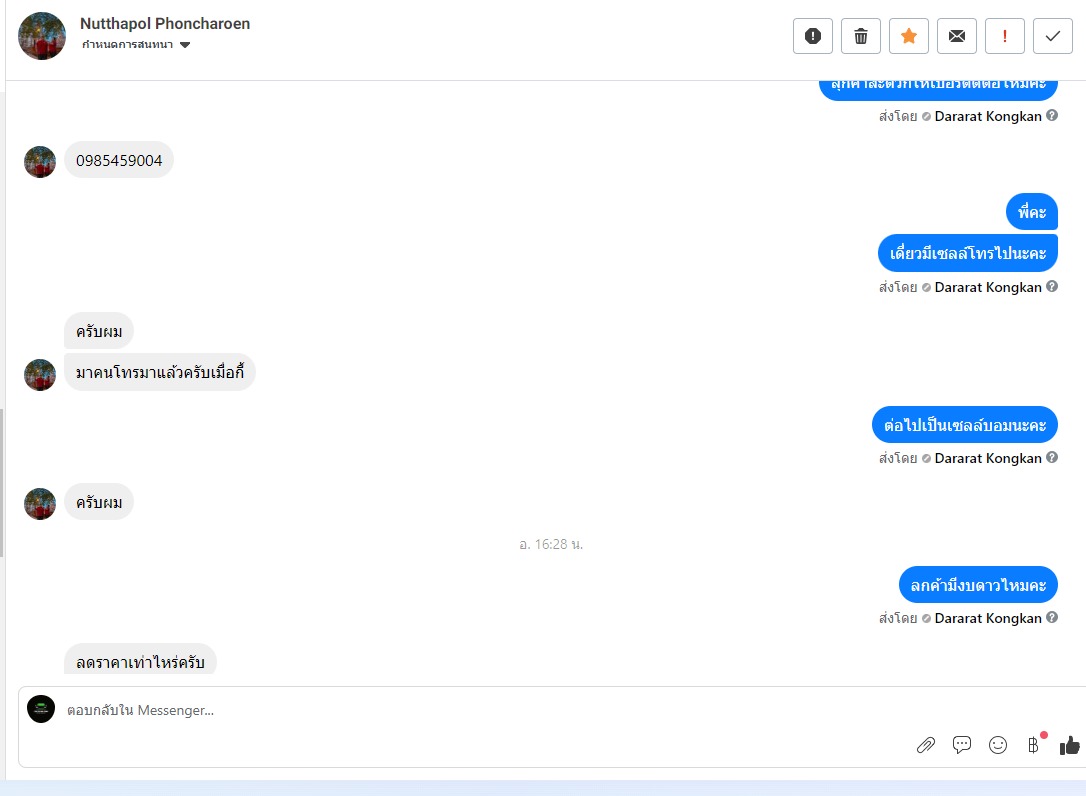Click the Nutthapol Phoncharoen name heading
1086x796 pixels.
click(165, 24)
